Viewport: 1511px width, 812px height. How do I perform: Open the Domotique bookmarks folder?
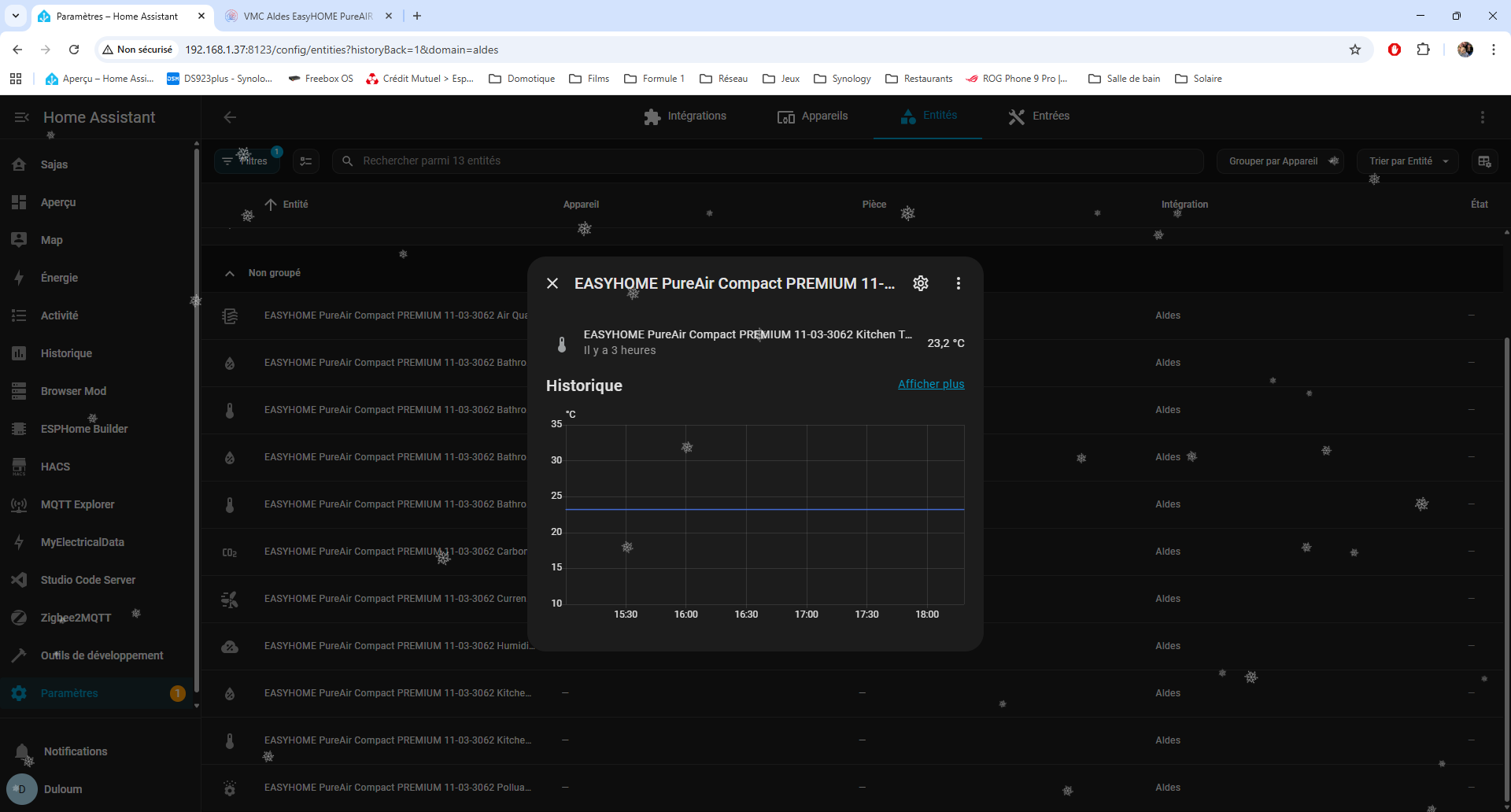(522, 79)
